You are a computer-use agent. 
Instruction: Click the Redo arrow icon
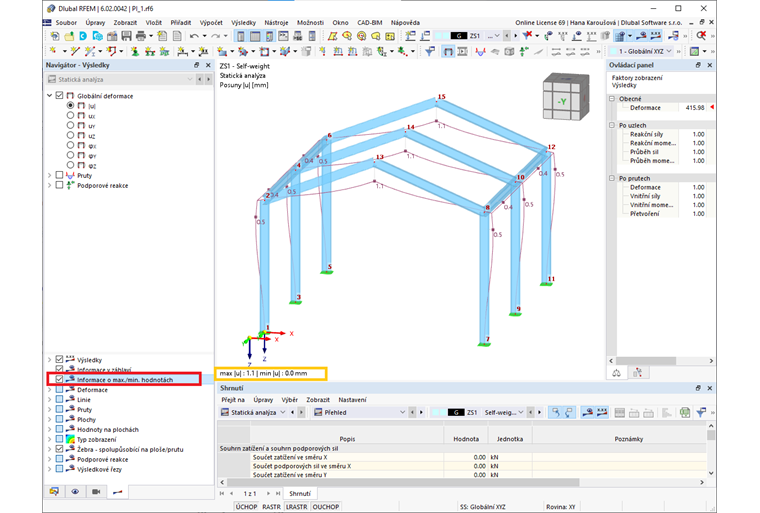(216, 36)
